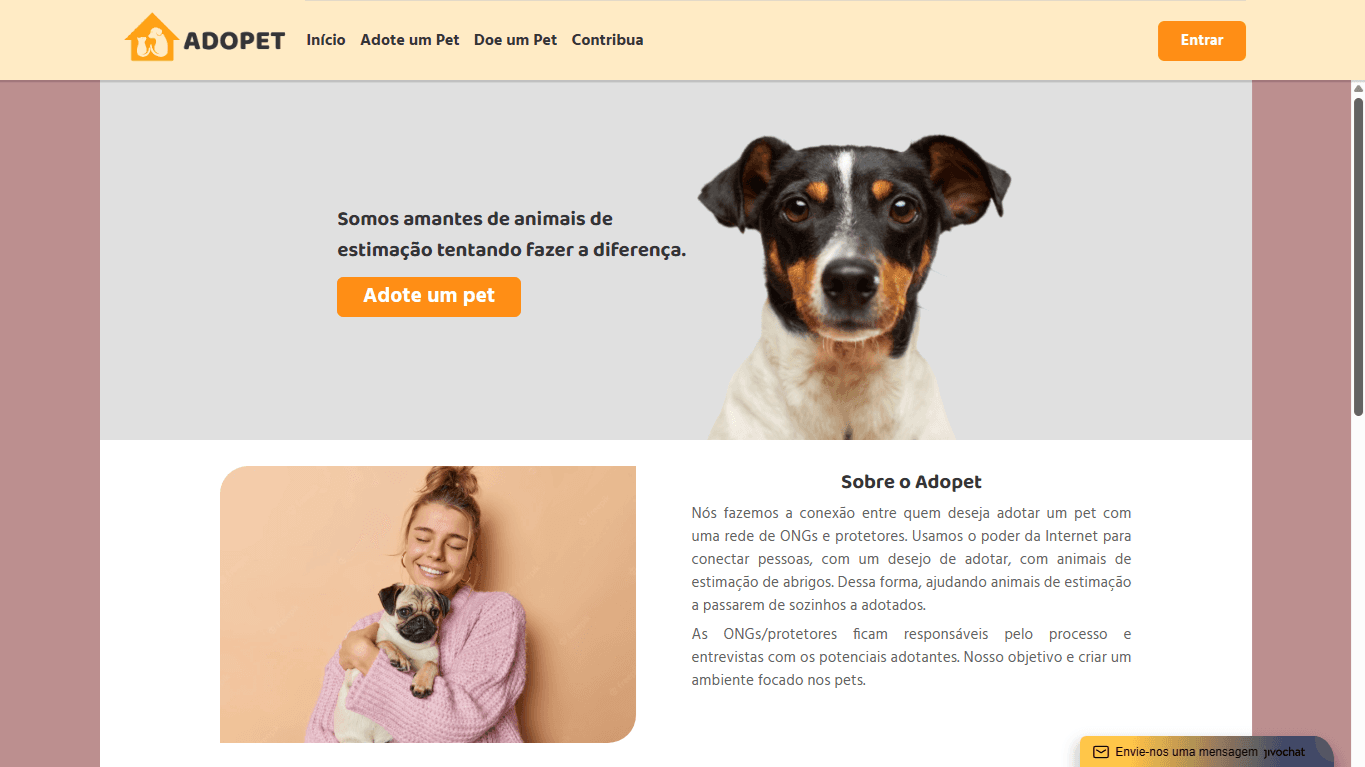Click the vertical scrollbar thumb
The height and width of the screenshot is (767, 1365).
click(x=1358, y=257)
